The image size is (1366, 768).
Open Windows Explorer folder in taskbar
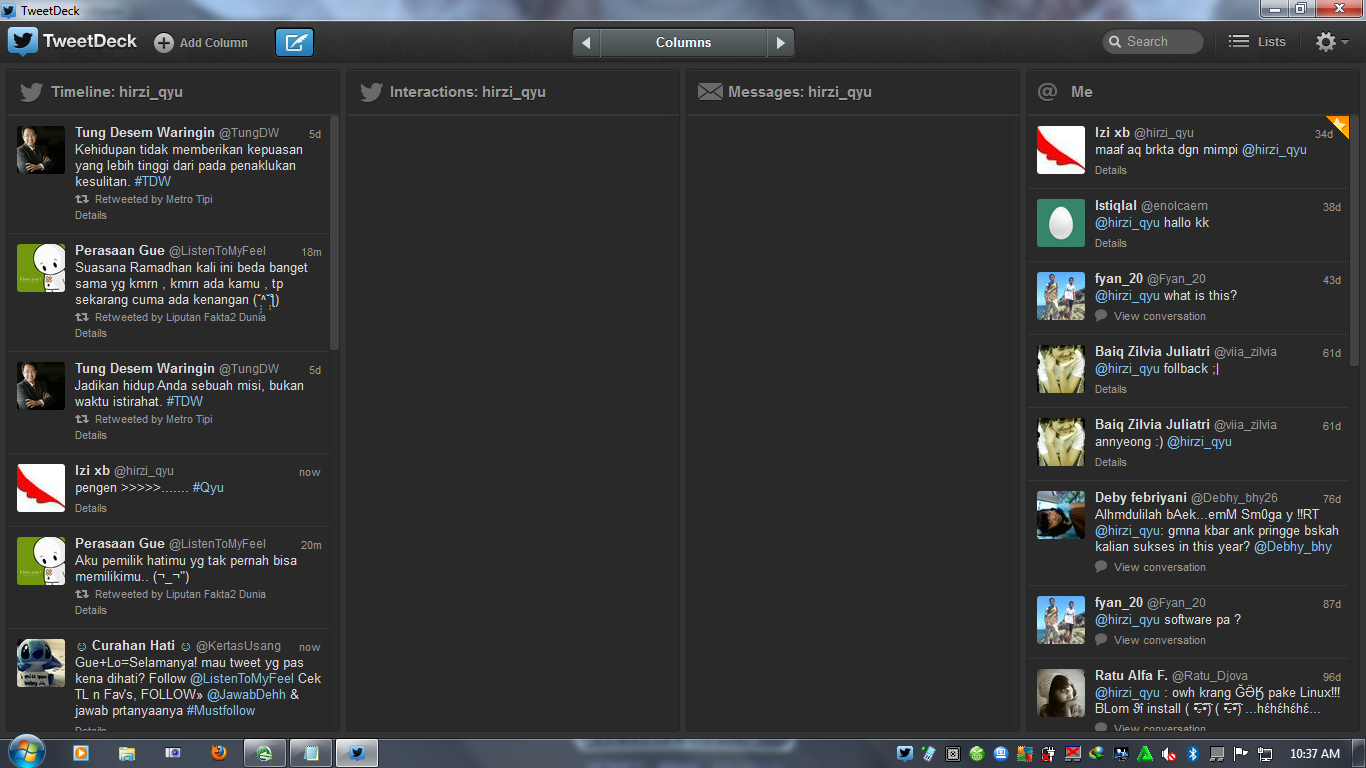coord(127,753)
